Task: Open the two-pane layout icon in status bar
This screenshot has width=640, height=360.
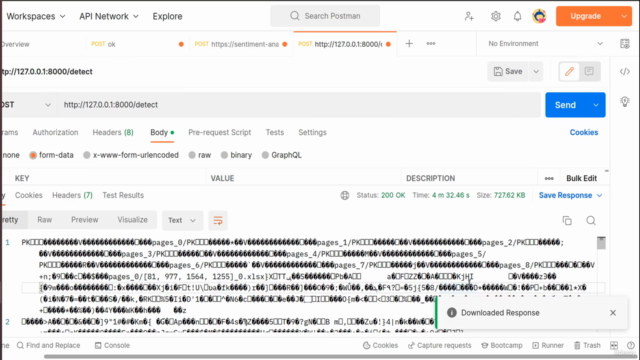Action: point(614,345)
